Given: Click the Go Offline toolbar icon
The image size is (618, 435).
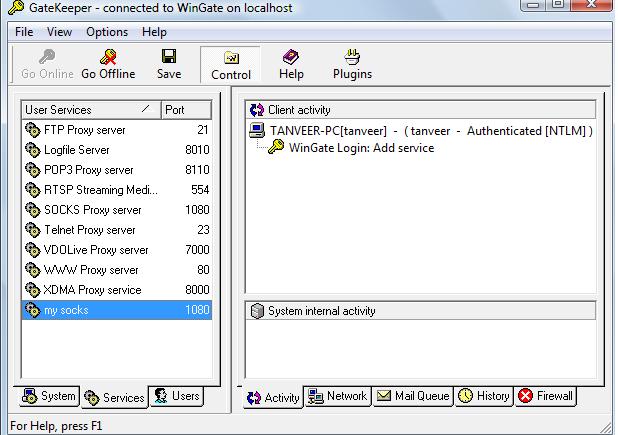Looking at the screenshot, I should (108, 57).
